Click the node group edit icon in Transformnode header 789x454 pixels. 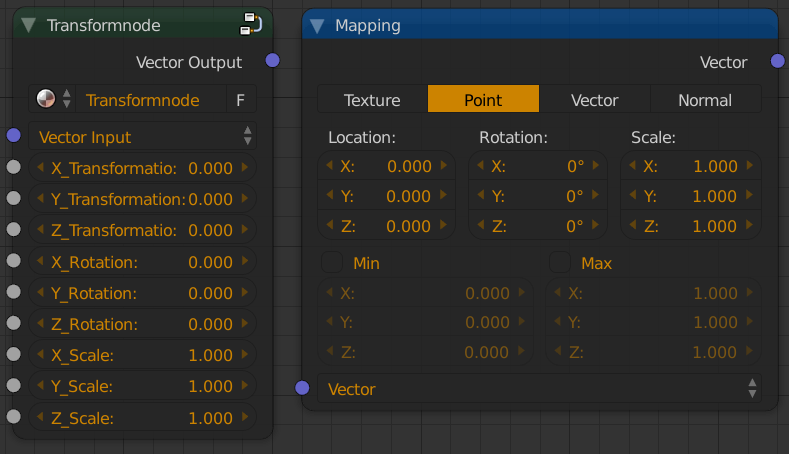point(251,24)
